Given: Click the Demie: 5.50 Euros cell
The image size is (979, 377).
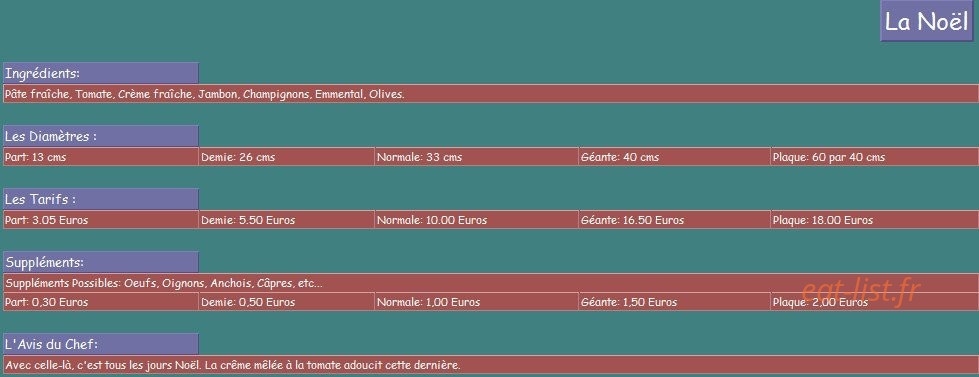Looking at the screenshot, I should point(287,220).
